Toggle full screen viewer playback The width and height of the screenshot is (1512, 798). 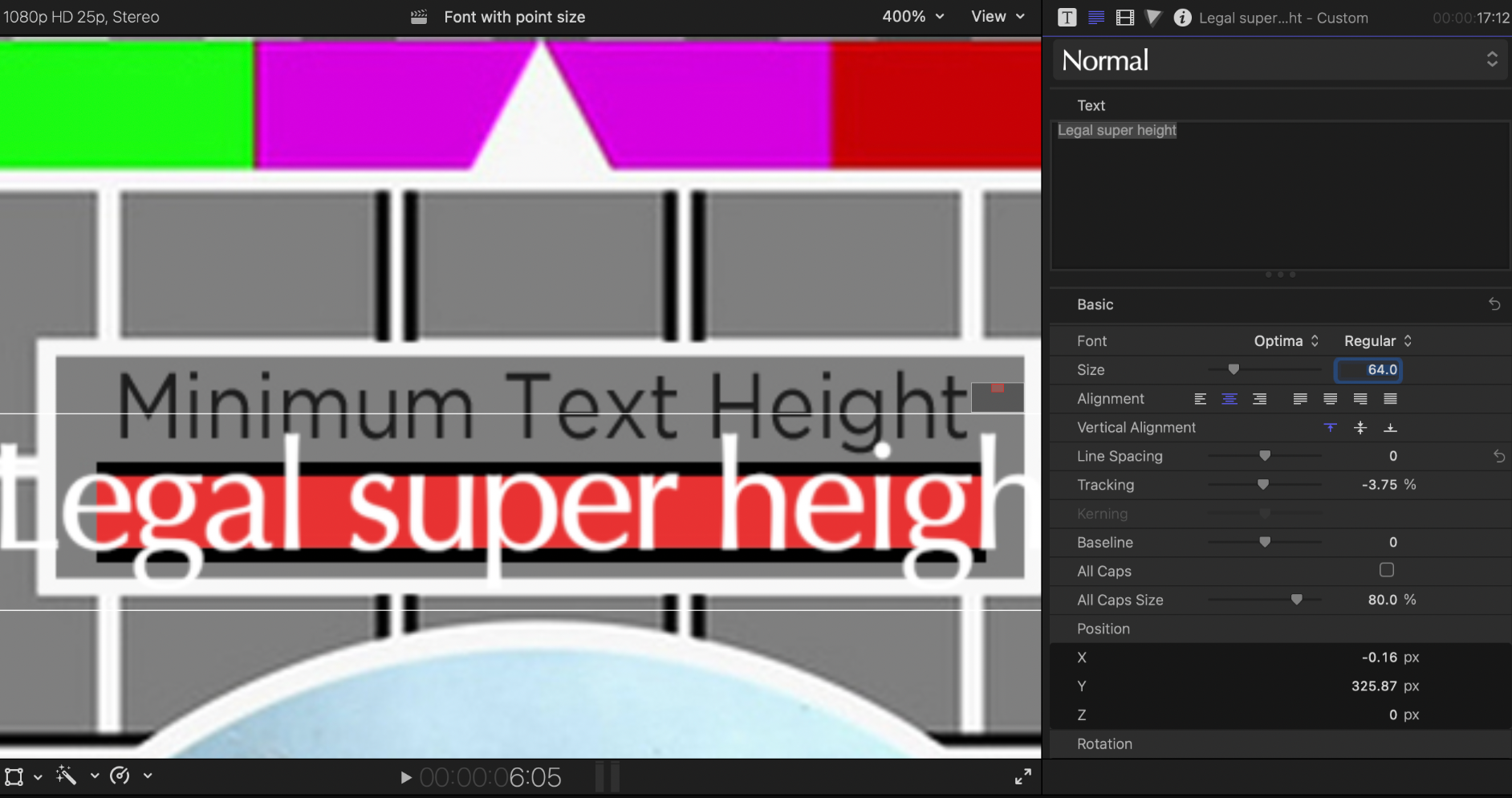pyautogui.click(x=1022, y=776)
